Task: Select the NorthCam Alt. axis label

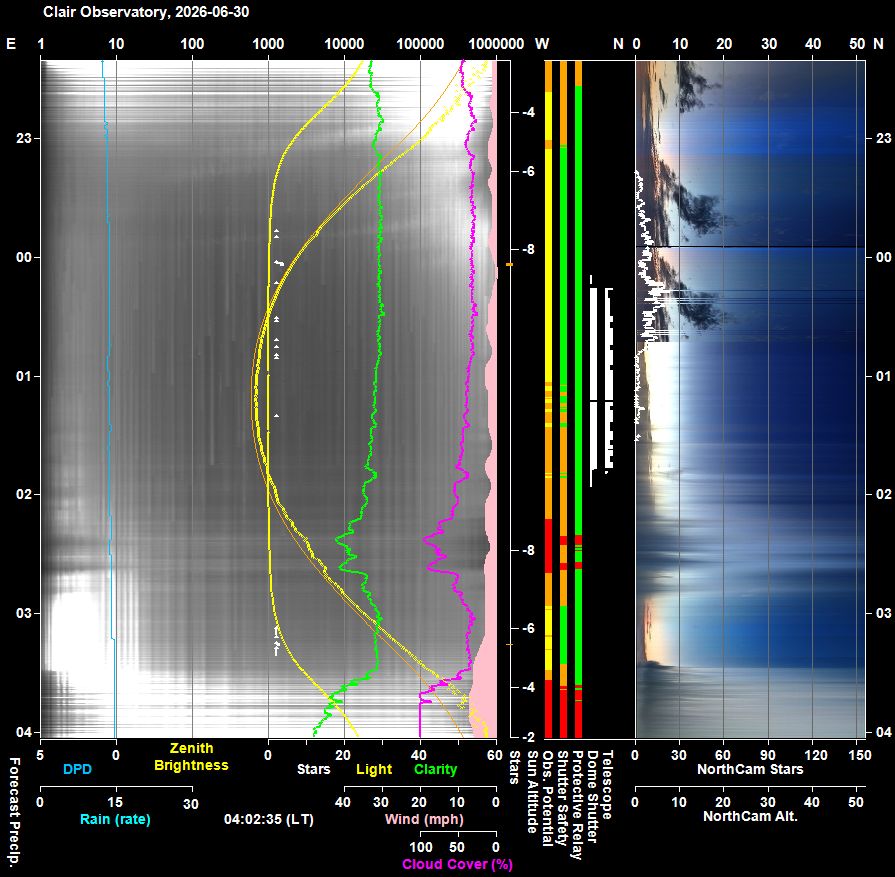Action: click(x=750, y=816)
